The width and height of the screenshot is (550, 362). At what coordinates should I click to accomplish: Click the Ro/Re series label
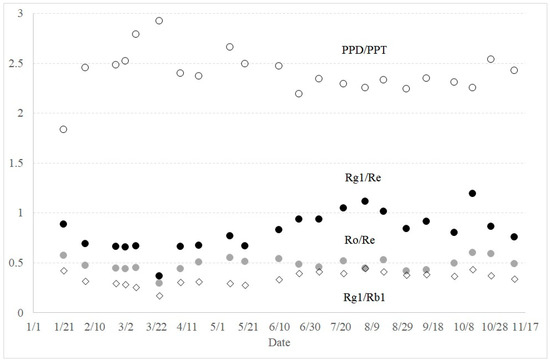point(360,240)
